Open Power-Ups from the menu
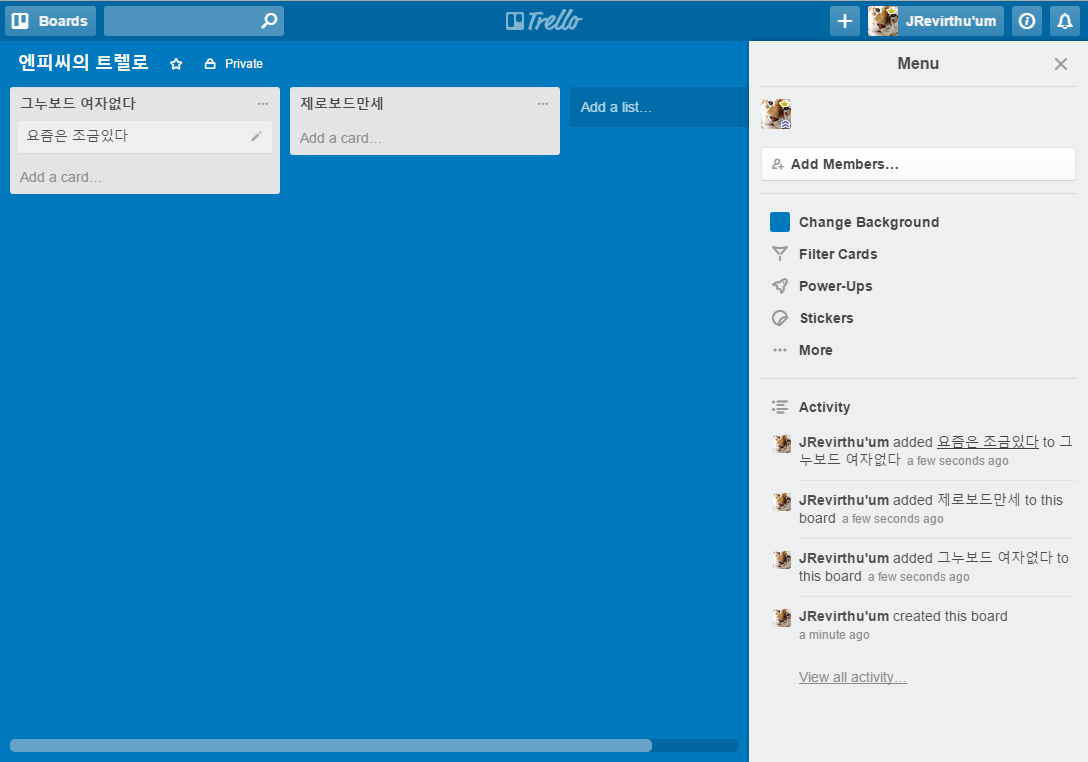This screenshot has width=1088, height=762. pos(835,286)
